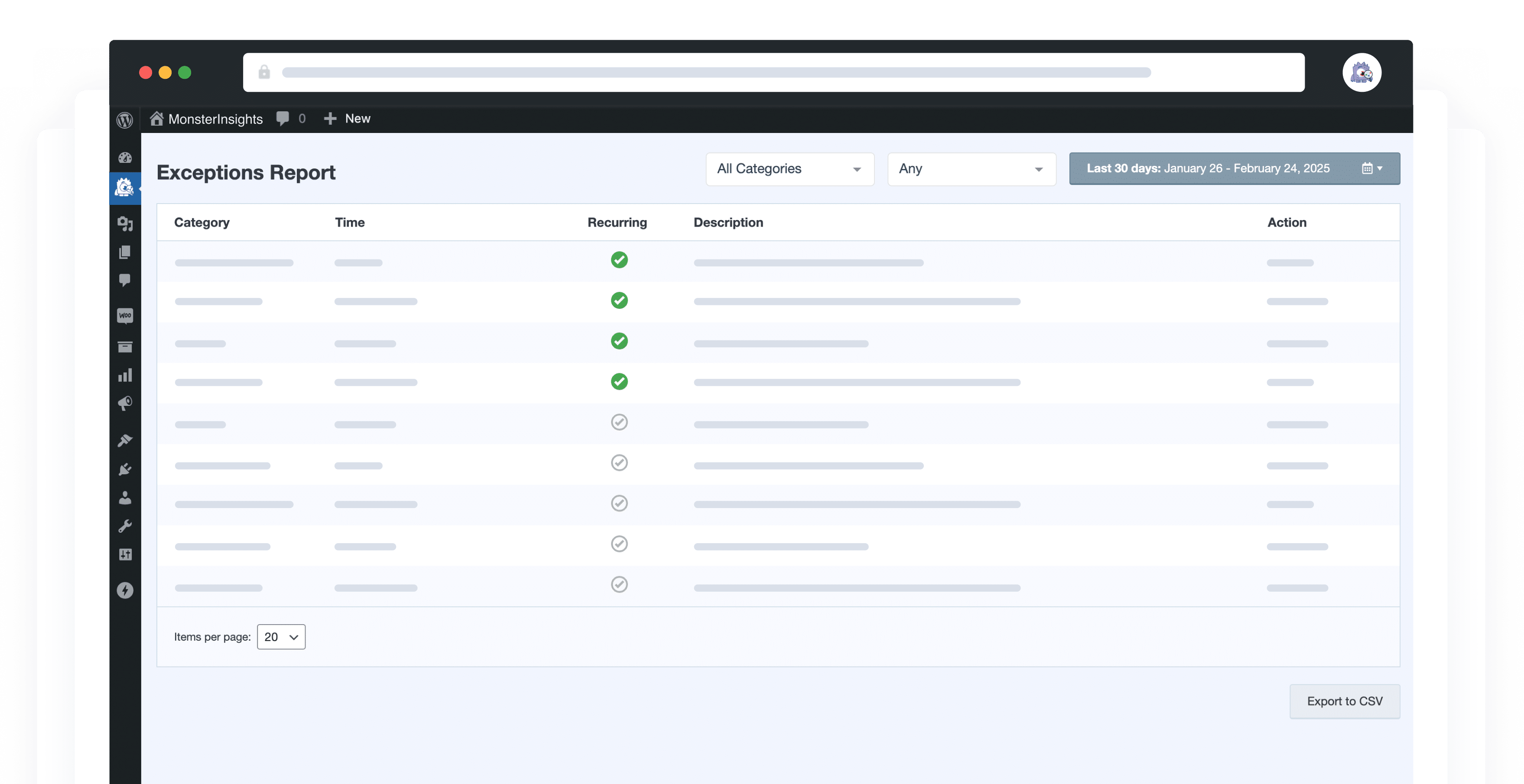Open the Tools wrench sidebar icon
The image size is (1524, 784).
point(125,526)
